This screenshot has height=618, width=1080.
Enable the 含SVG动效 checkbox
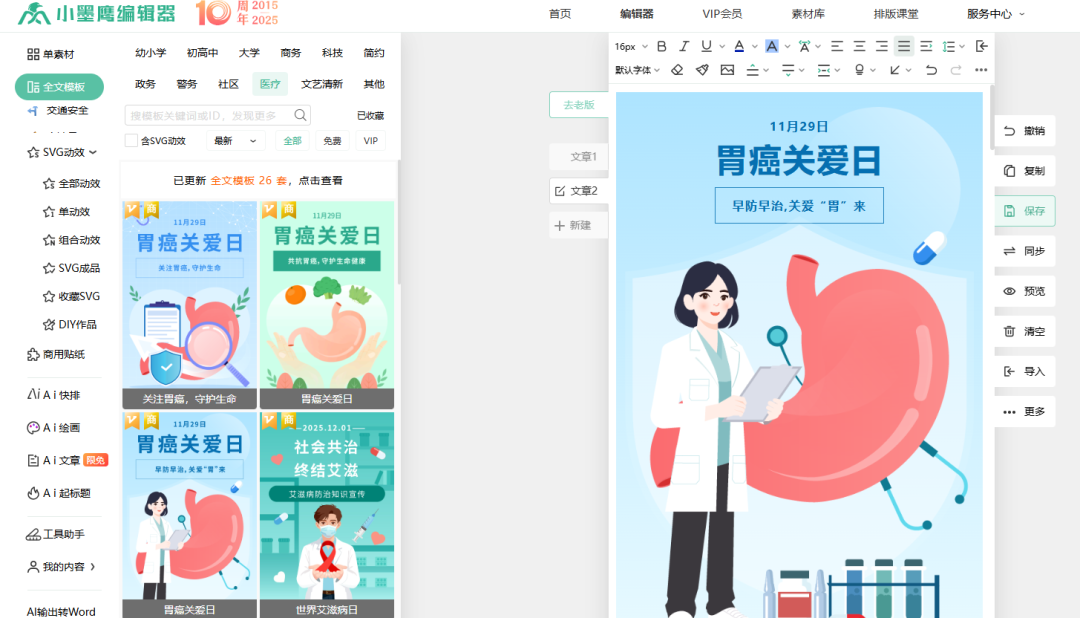point(129,140)
